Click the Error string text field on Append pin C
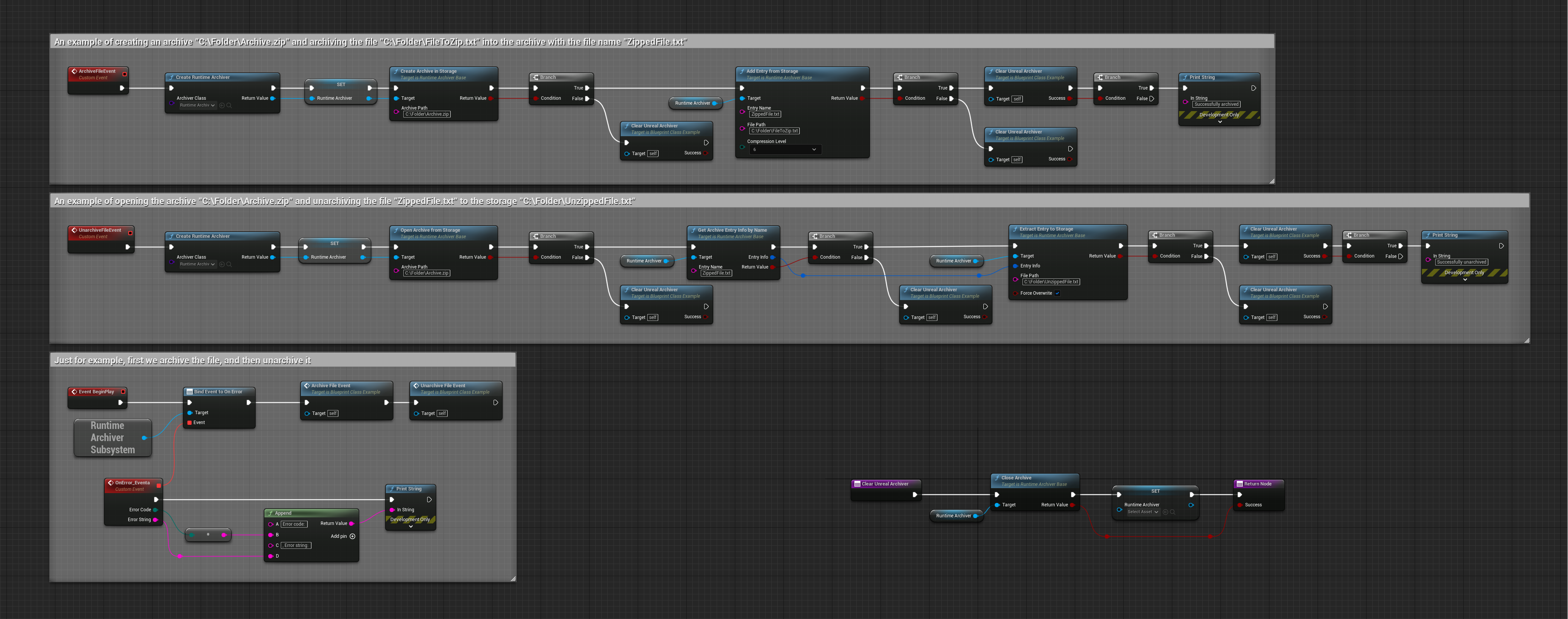 296,545
